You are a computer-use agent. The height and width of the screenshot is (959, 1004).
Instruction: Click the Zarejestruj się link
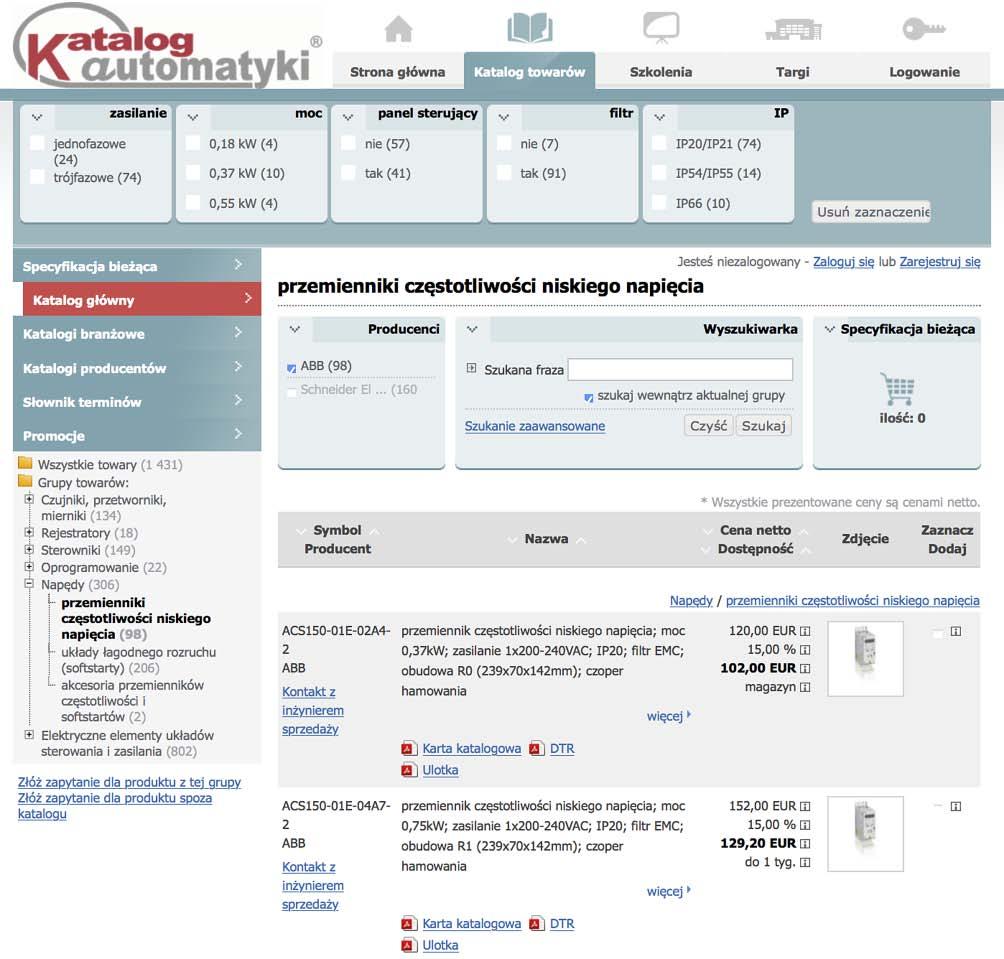point(940,262)
